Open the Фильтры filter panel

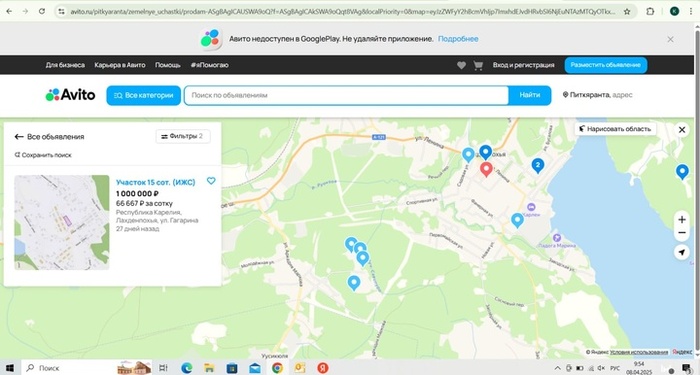183,136
